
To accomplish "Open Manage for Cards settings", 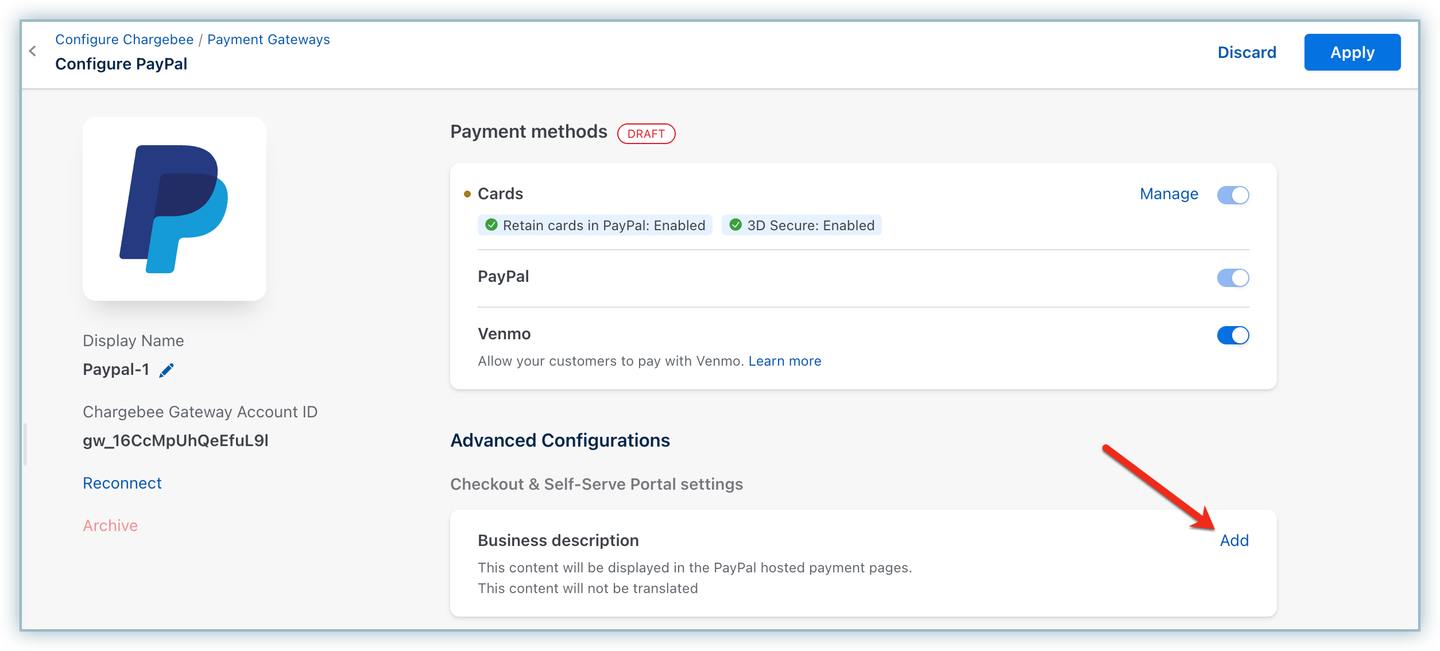I will tap(1168, 194).
